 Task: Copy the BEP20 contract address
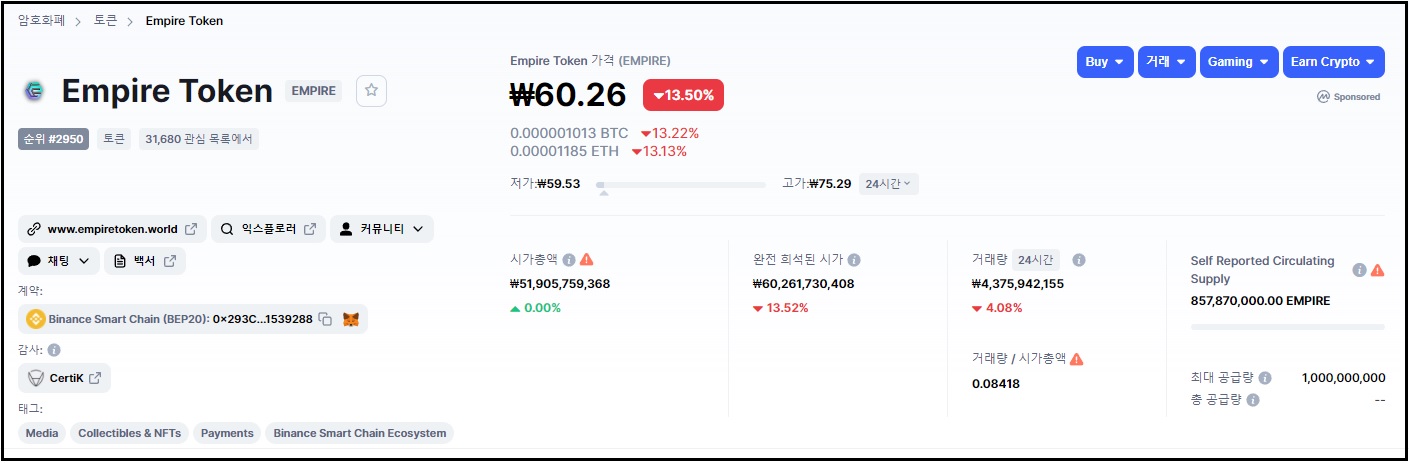point(325,319)
